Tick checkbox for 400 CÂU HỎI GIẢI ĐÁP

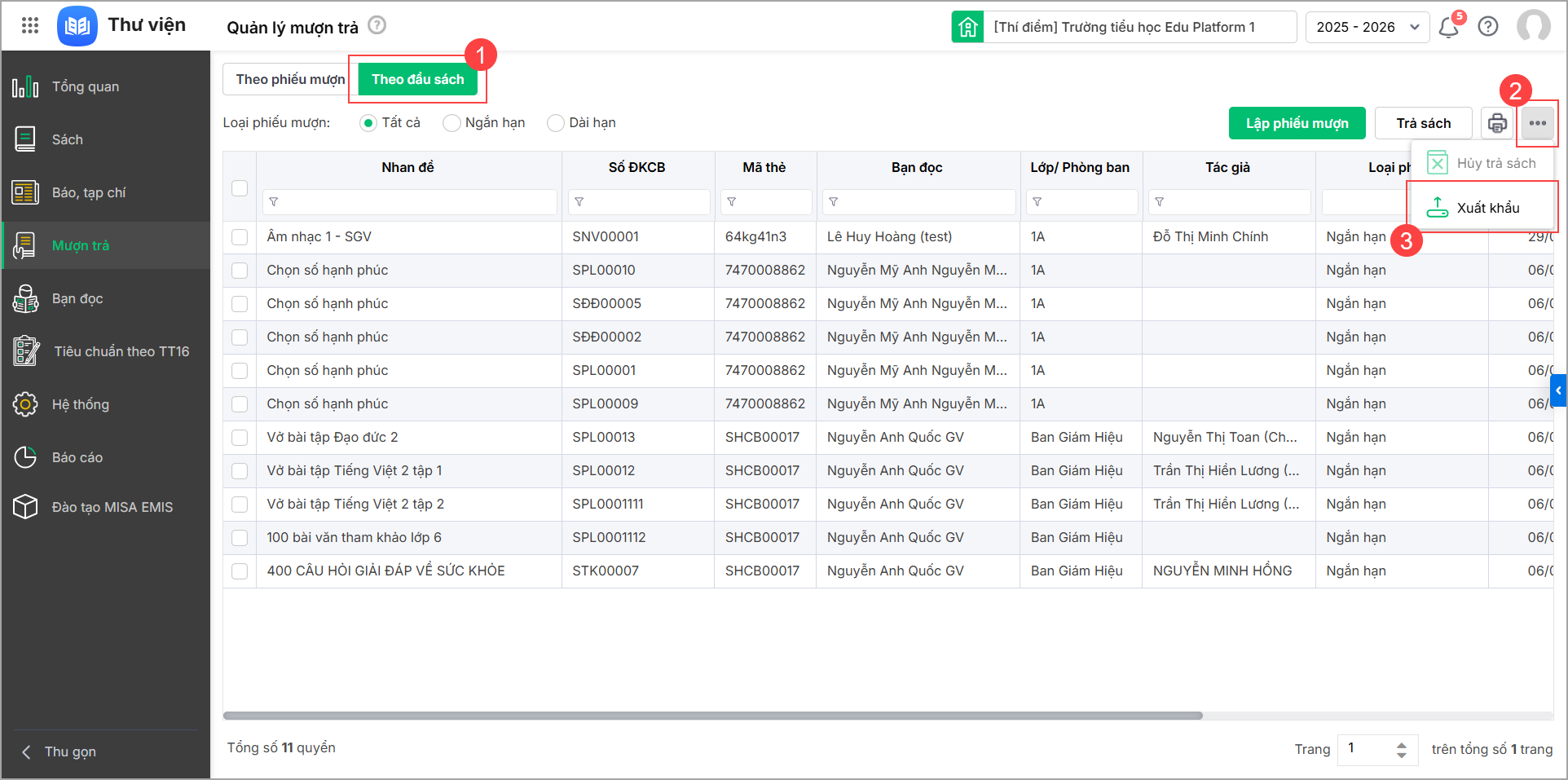pyautogui.click(x=240, y=571)
